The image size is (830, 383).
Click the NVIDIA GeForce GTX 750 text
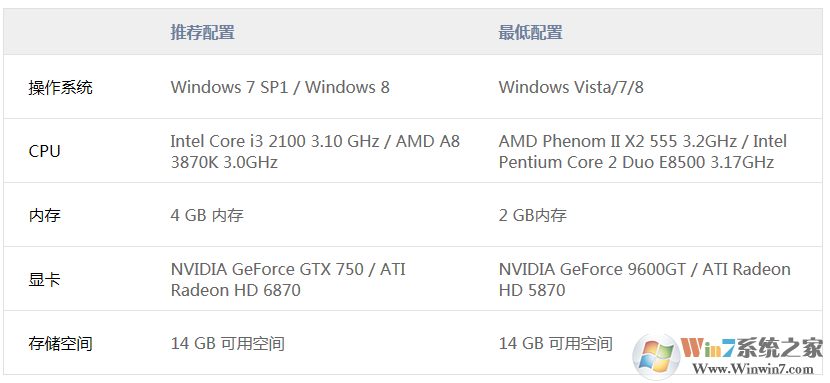tap(267, 269)
